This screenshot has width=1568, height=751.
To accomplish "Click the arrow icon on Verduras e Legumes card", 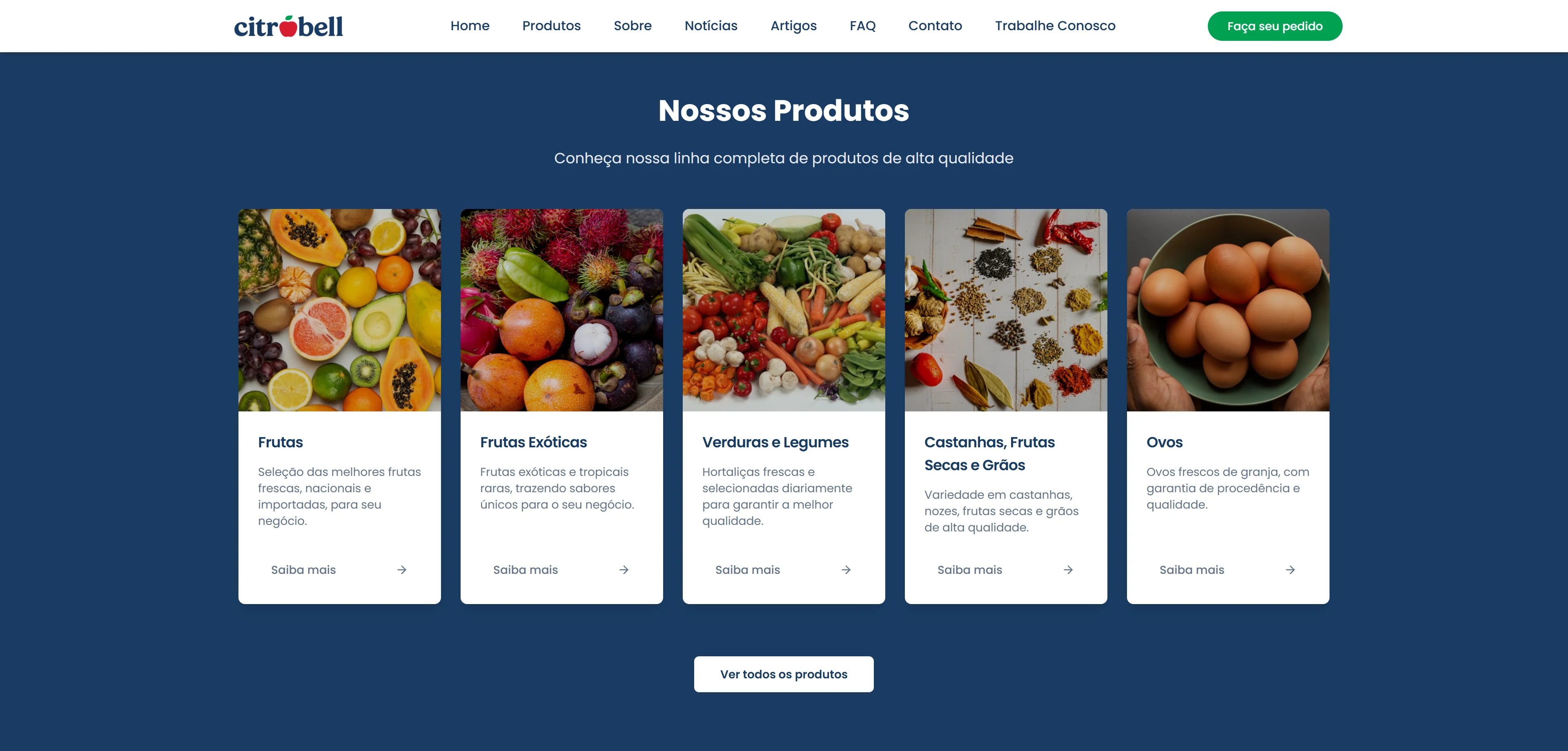I will pyautogui.click(x=846, y=570).
